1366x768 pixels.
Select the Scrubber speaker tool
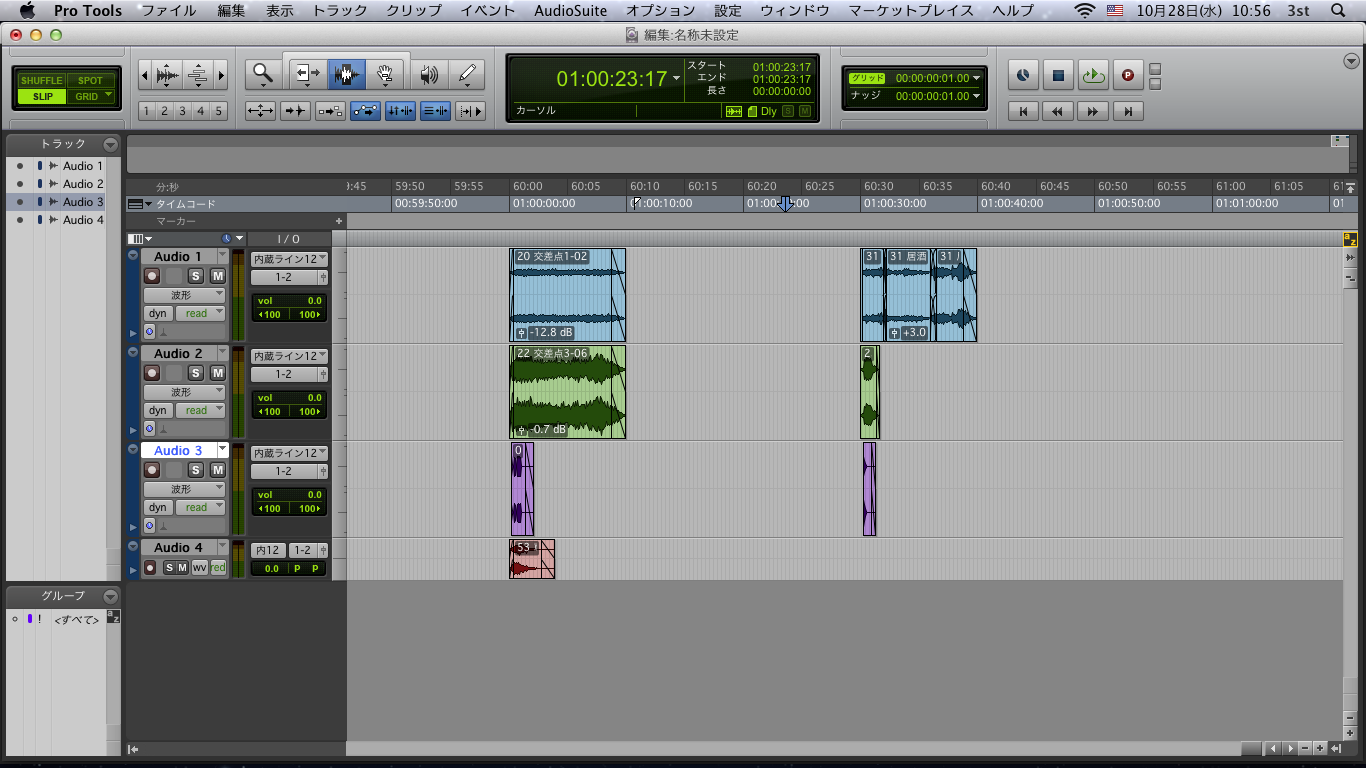click(429, 74)
